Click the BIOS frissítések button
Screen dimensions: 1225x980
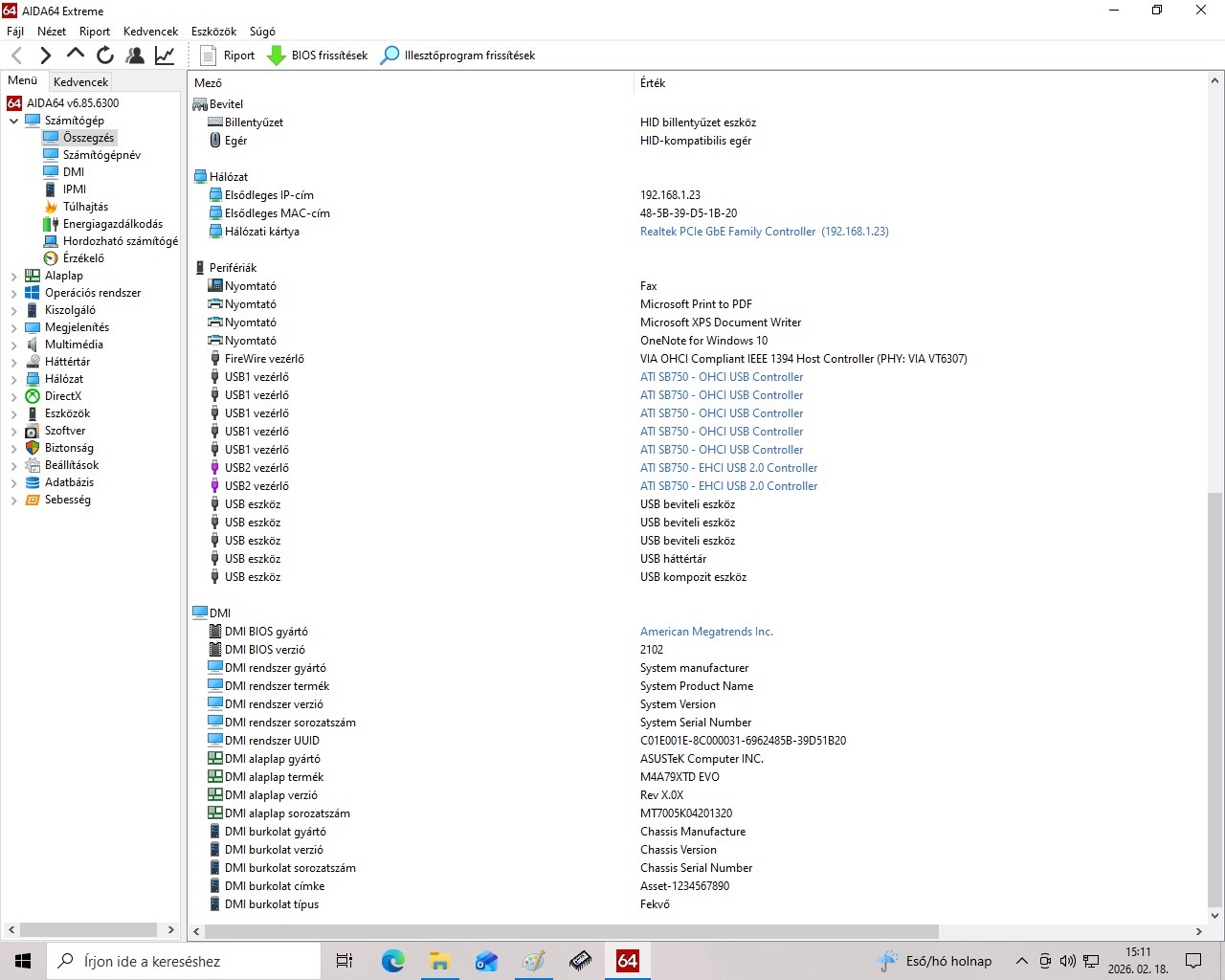[318, 56]
